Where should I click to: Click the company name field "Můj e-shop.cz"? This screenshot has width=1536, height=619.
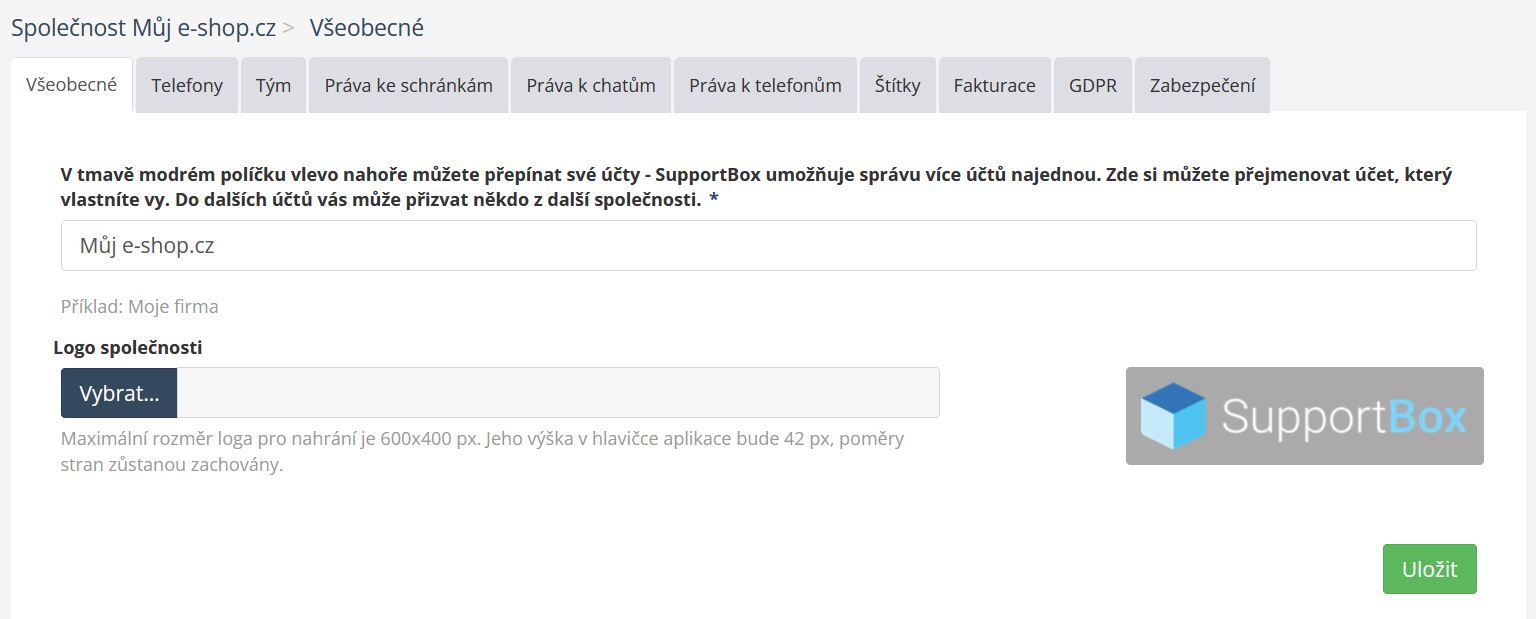(768, 245)
